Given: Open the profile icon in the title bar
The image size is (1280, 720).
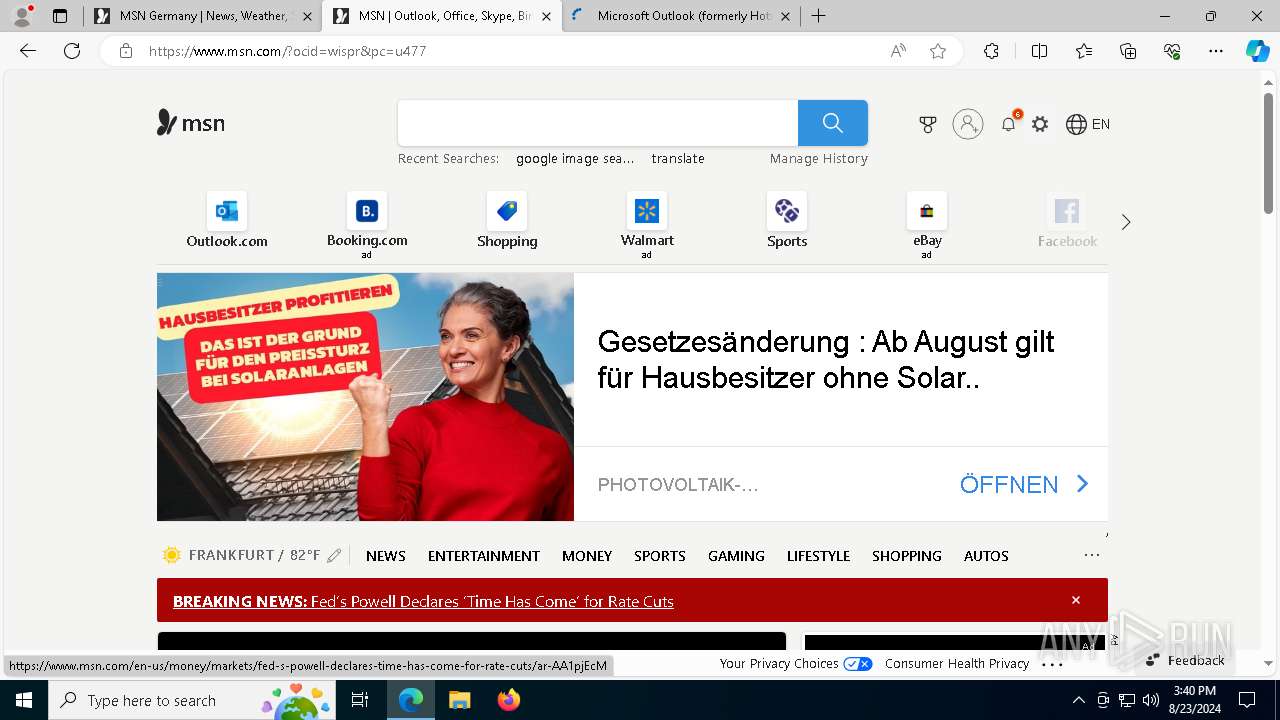Looking at the screenshot, I should click(22, 16).
